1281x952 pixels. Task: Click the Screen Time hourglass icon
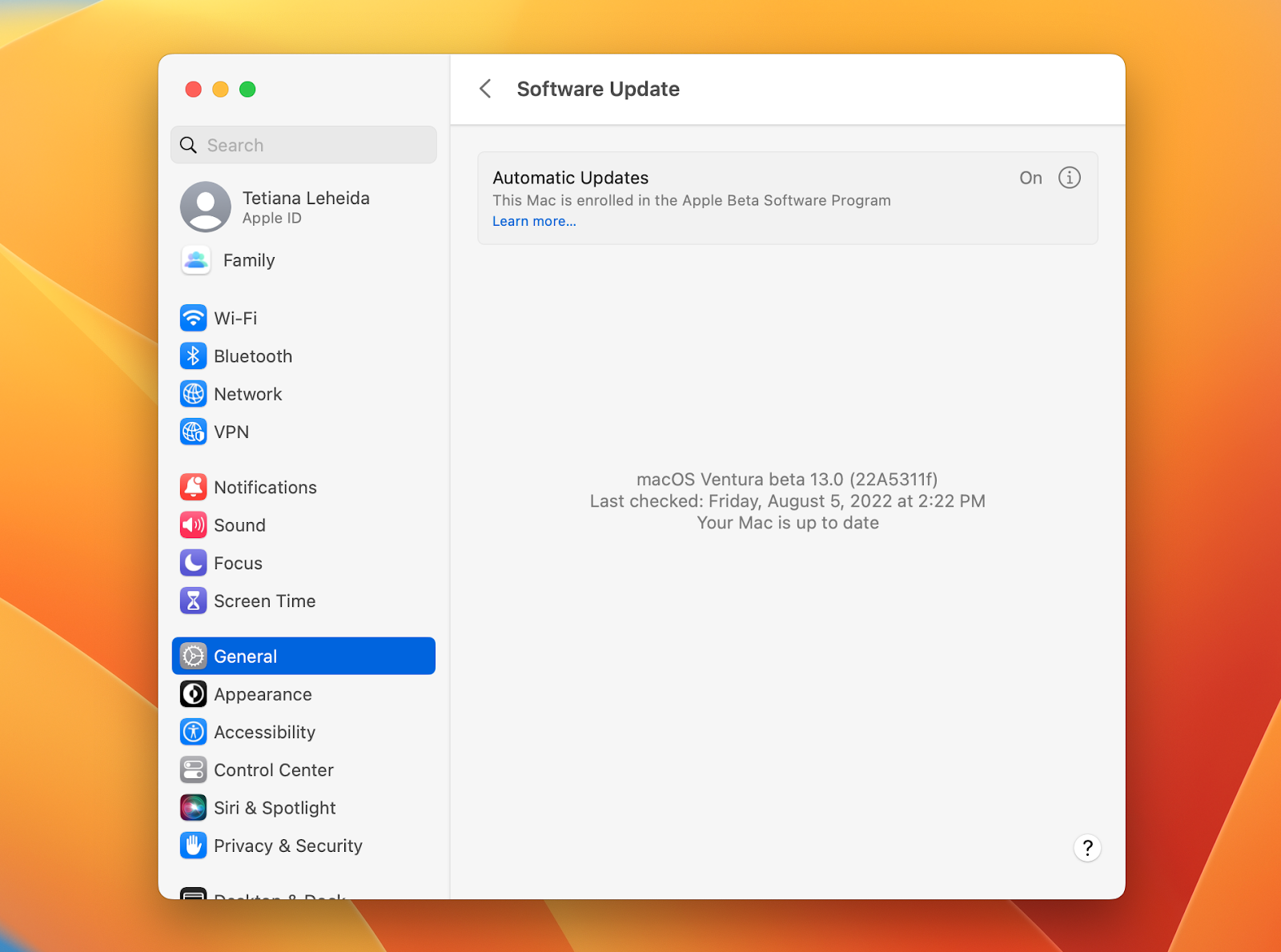click(193, 601)
